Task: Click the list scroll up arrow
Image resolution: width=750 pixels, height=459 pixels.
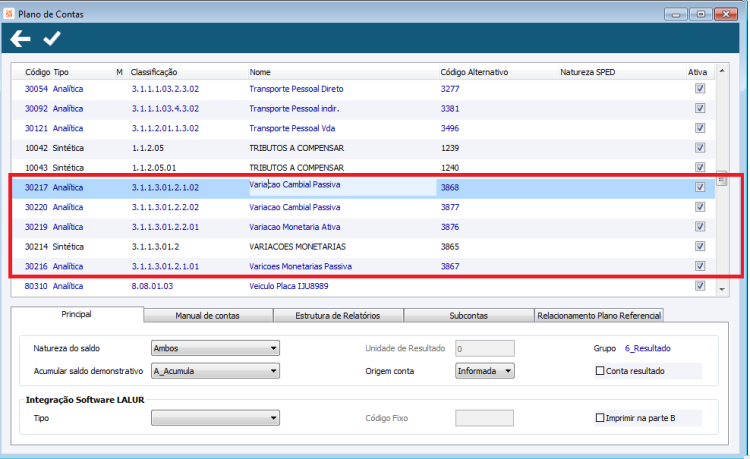Action: pos(722,71)
